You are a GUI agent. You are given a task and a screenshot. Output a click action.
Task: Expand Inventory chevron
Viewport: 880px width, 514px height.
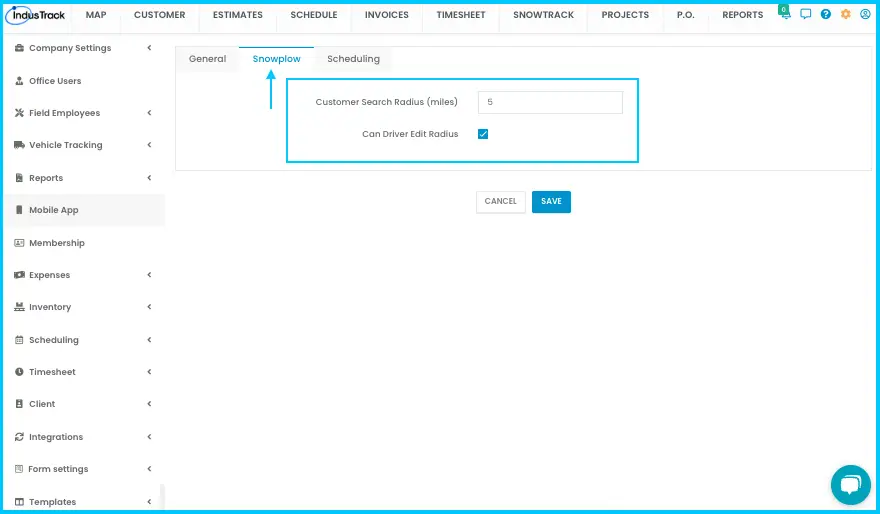tap(149, 307)
